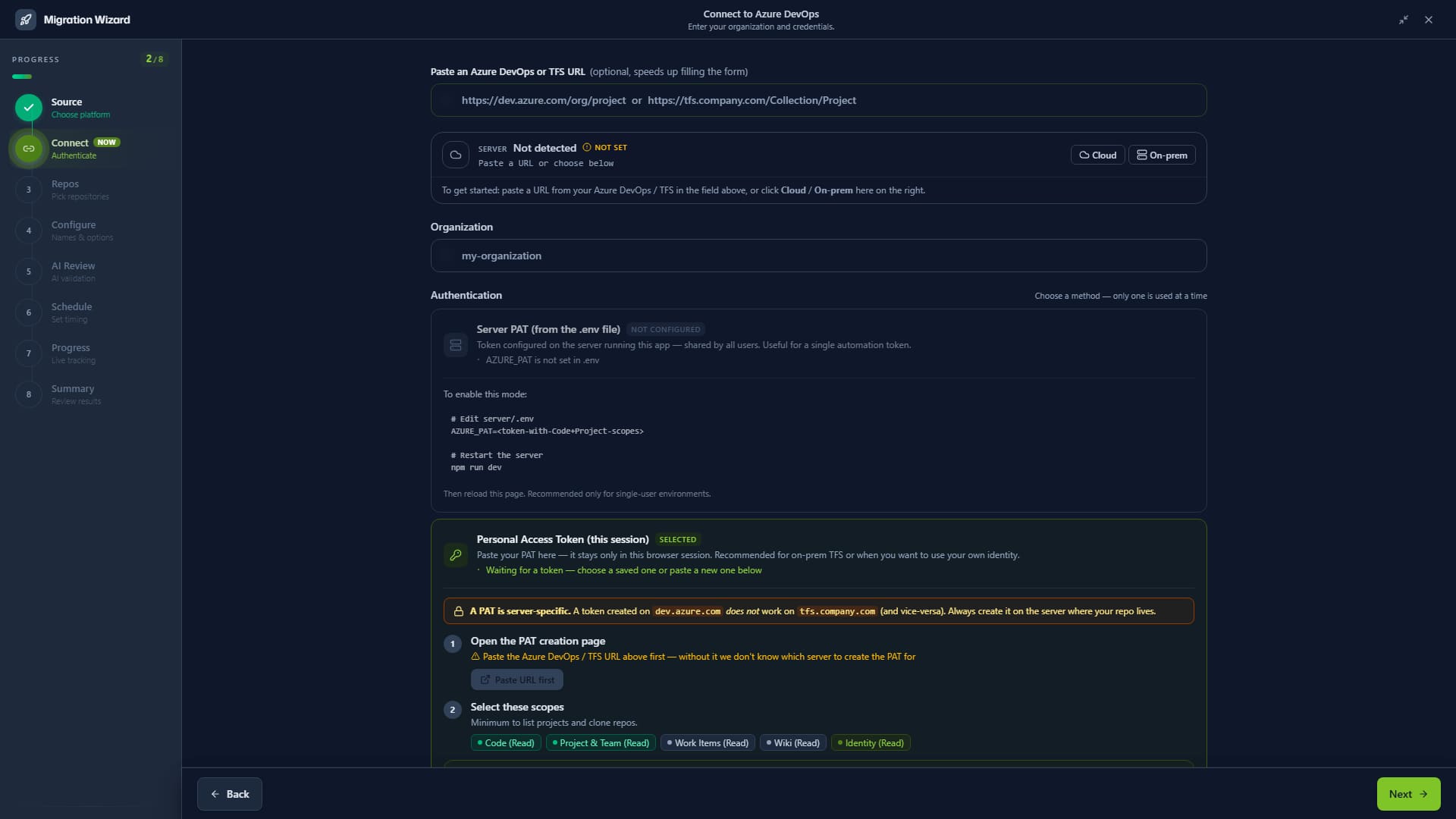Focus the Organization input field
Screen dimensions: 1456x819
pos(818,256)
